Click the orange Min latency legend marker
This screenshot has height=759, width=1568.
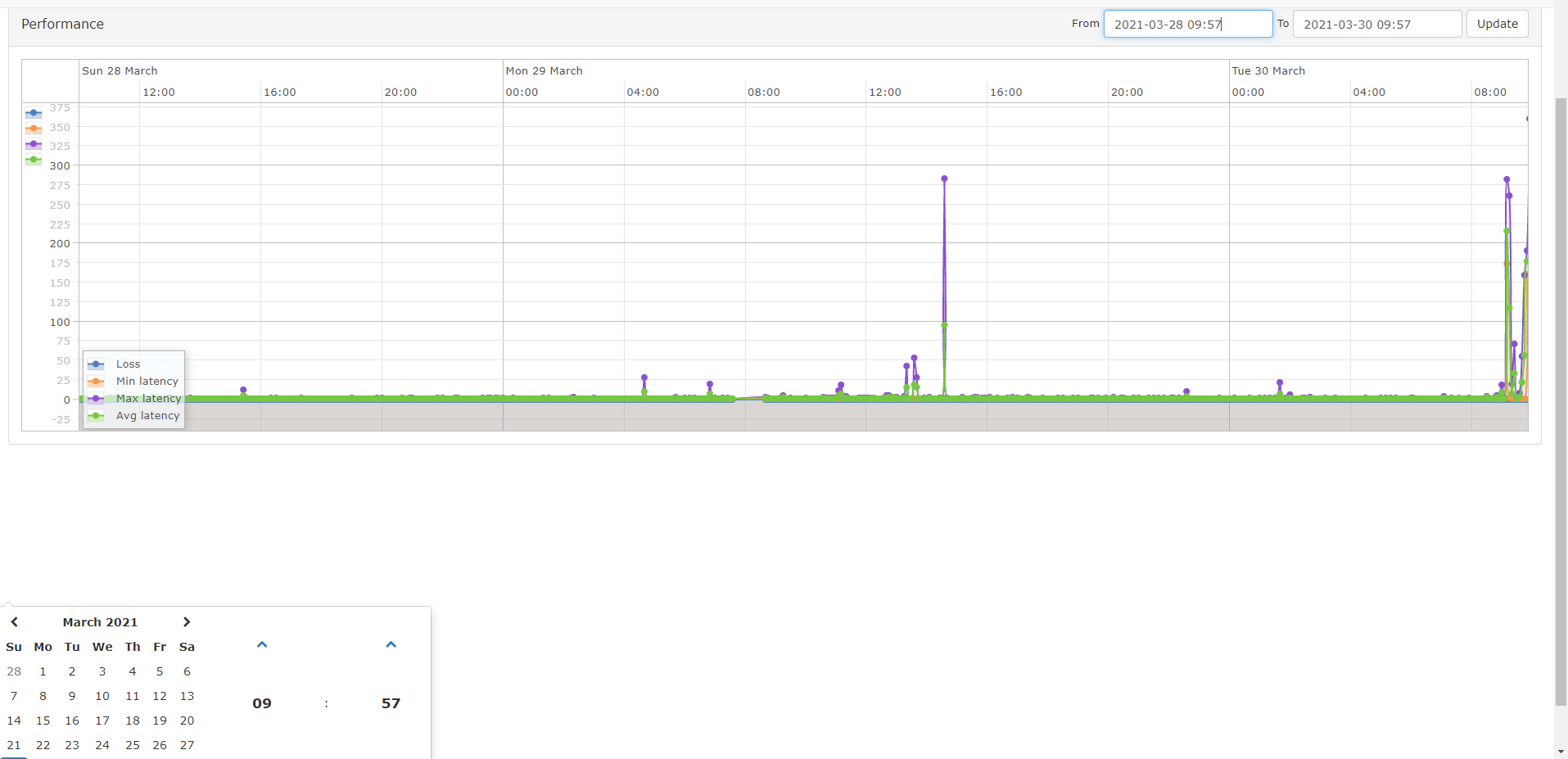[x=97, y=381]
